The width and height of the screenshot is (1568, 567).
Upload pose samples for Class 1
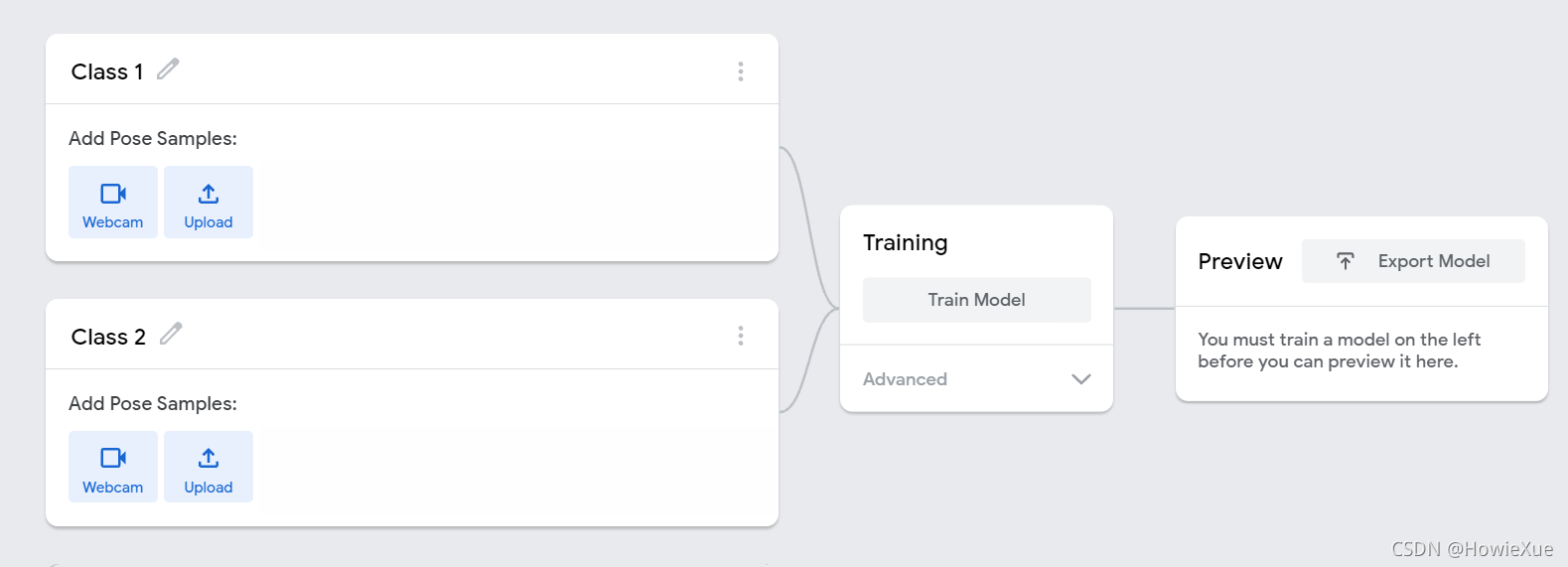209,203
